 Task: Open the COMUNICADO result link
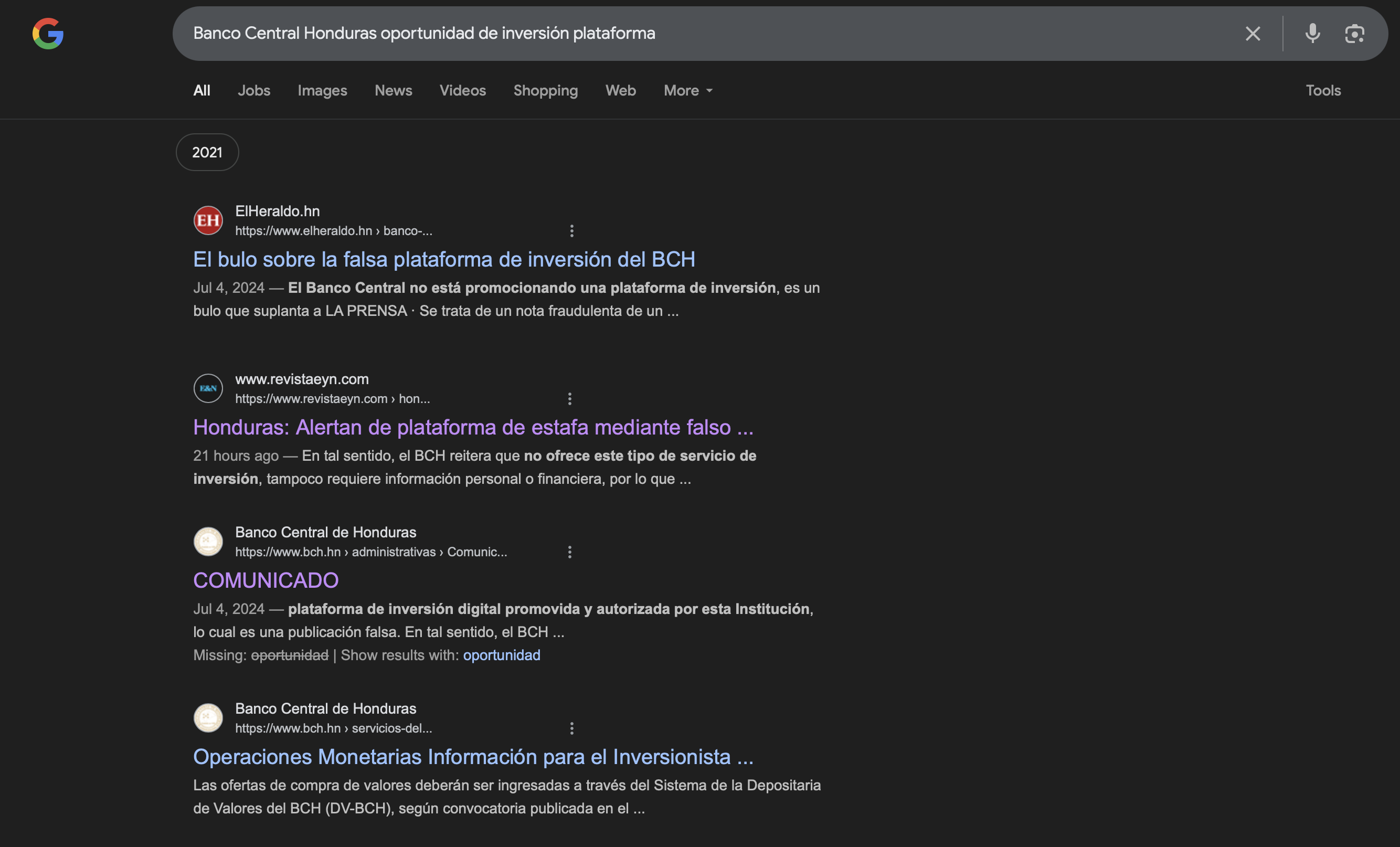tap(266, 580)
